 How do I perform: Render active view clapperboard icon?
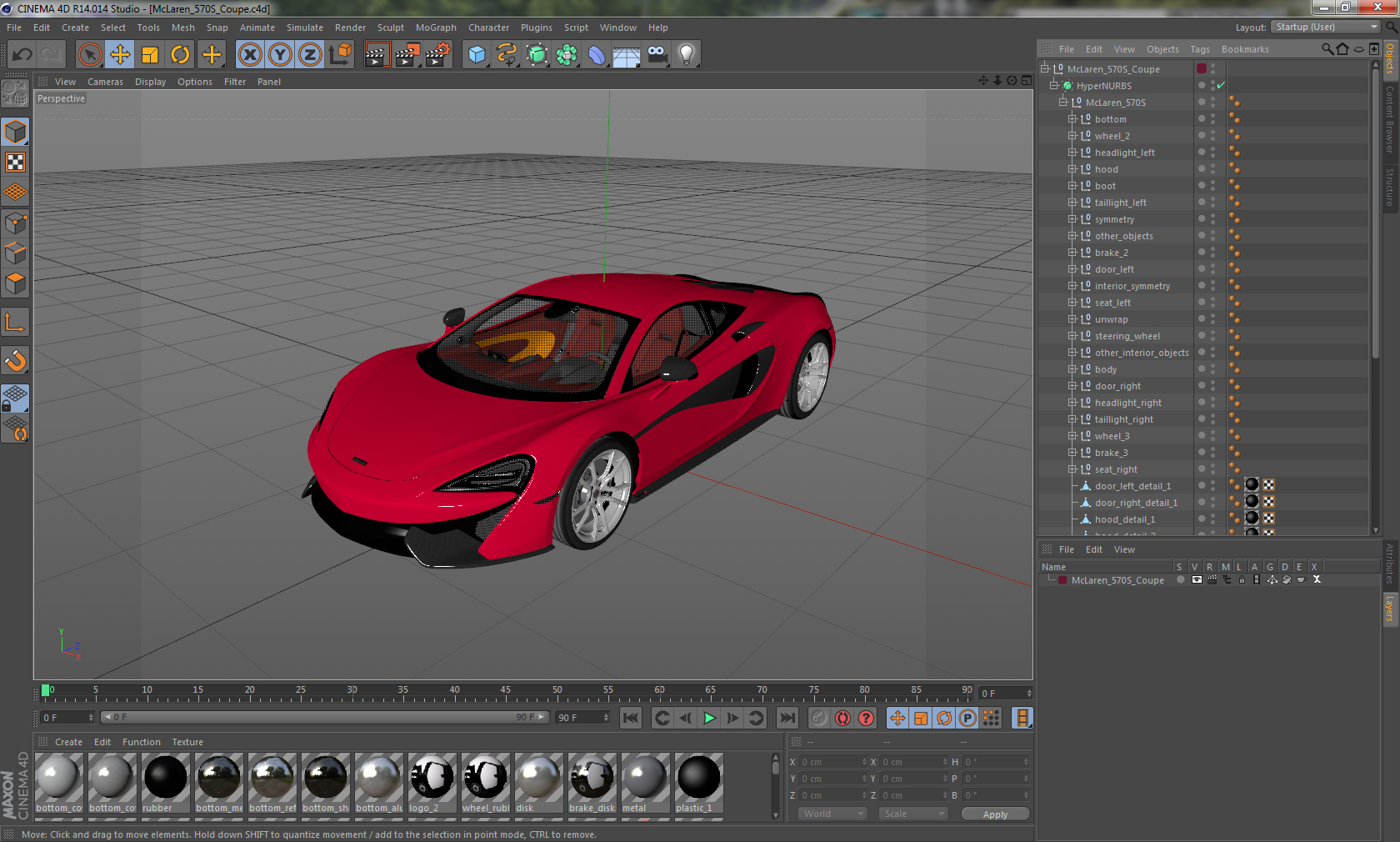tap(377, 55)
